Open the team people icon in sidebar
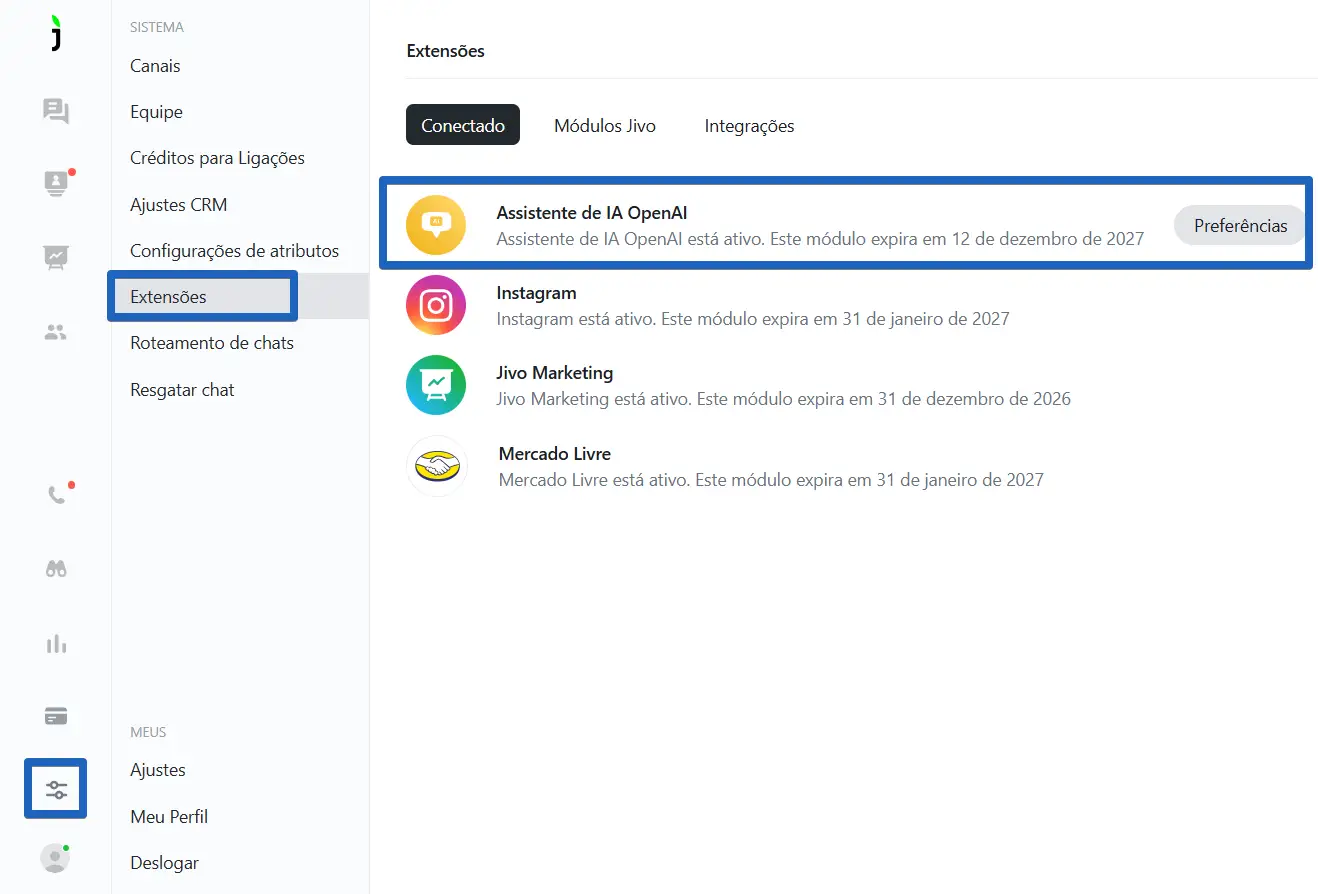This screenshot has width=1318, height=894. [x=56, y=332]
